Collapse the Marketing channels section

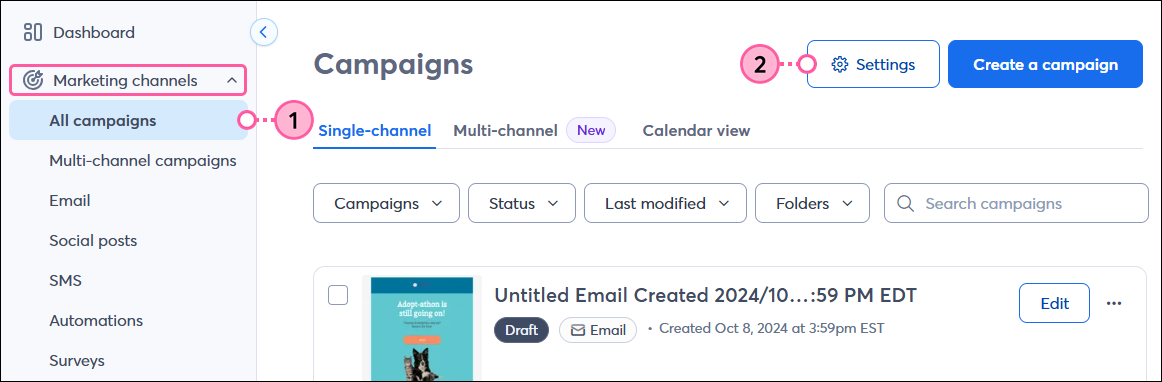point(232,80)
